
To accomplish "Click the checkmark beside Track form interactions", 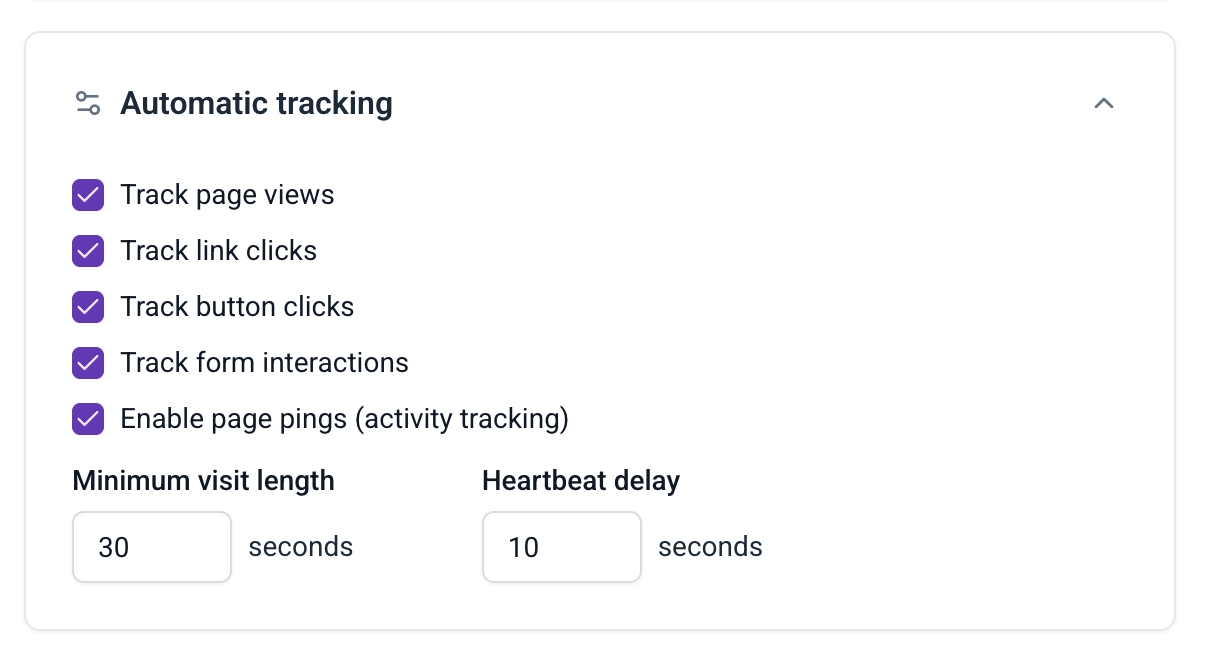I will coord(88,363).
